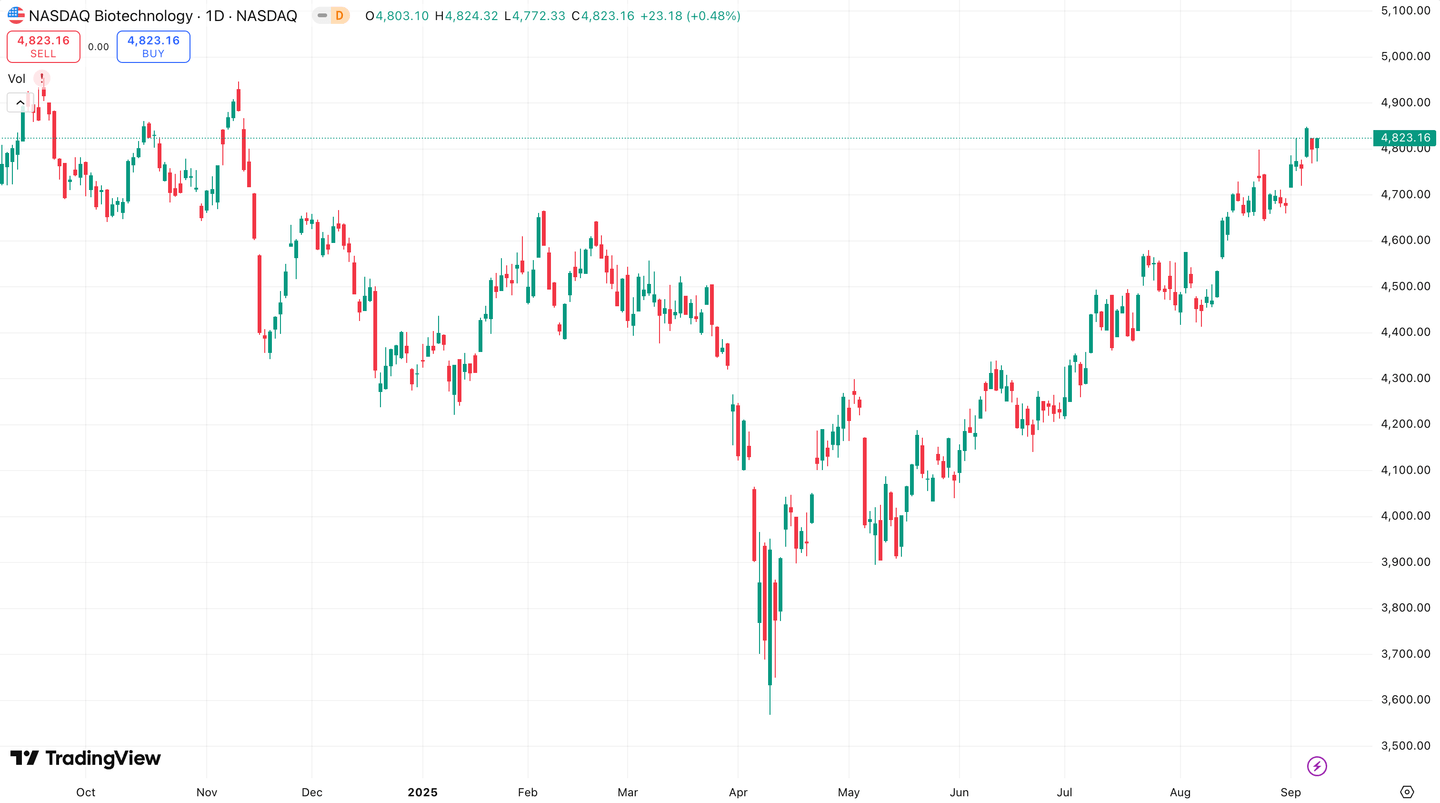The width and height of the screenshot is (1440, 803).
Task: Click the 0.00 spread value between order buttons
Action: click(98, 46)
